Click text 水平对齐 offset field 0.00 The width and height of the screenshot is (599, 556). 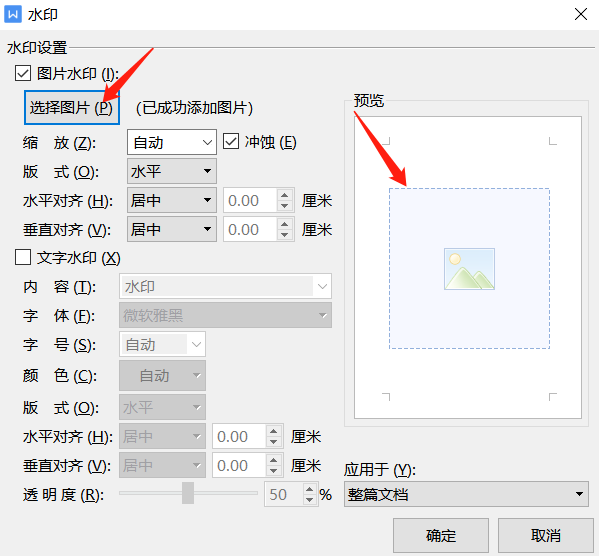coord(239,436)
